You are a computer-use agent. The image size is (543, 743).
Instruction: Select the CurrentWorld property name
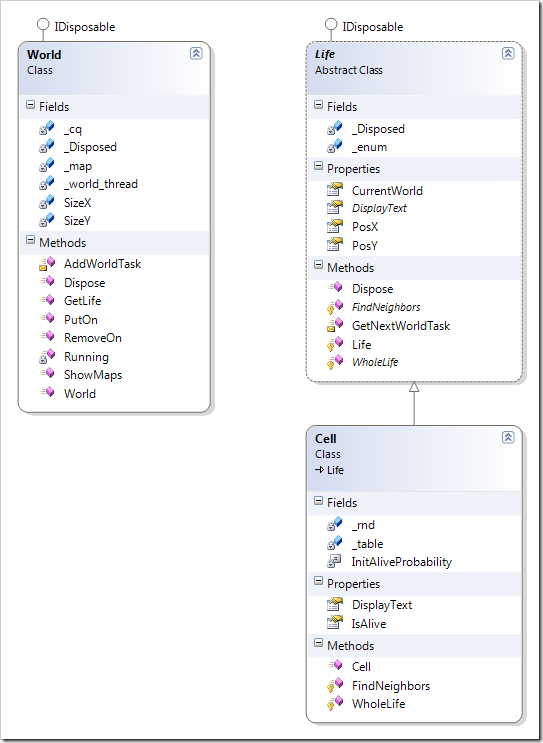[387, 190]
